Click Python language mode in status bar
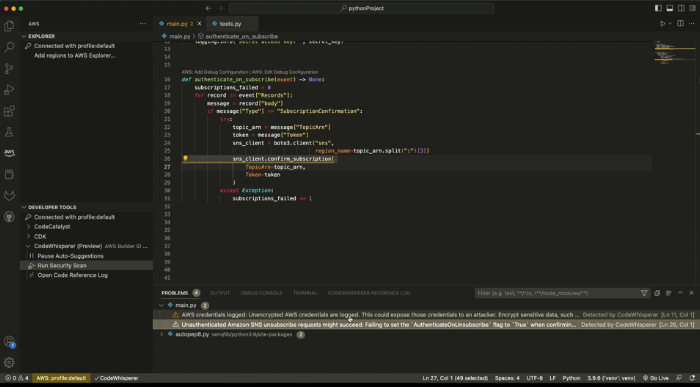Image resolution: width=700 pixels, height=387 pixels. (x=571, y=378)
